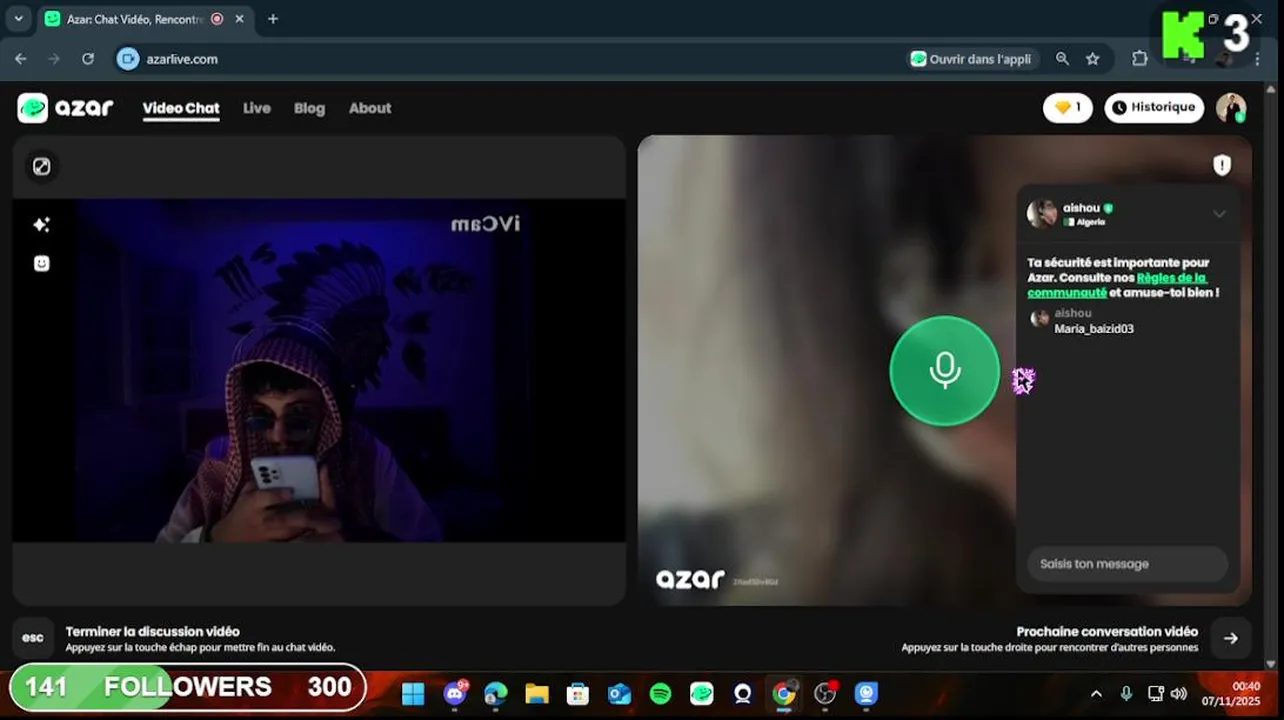This screenshot has width=1284, height=720.
Task: Click the Maria_baizid03 chat message
Action: coord(1094,329)
